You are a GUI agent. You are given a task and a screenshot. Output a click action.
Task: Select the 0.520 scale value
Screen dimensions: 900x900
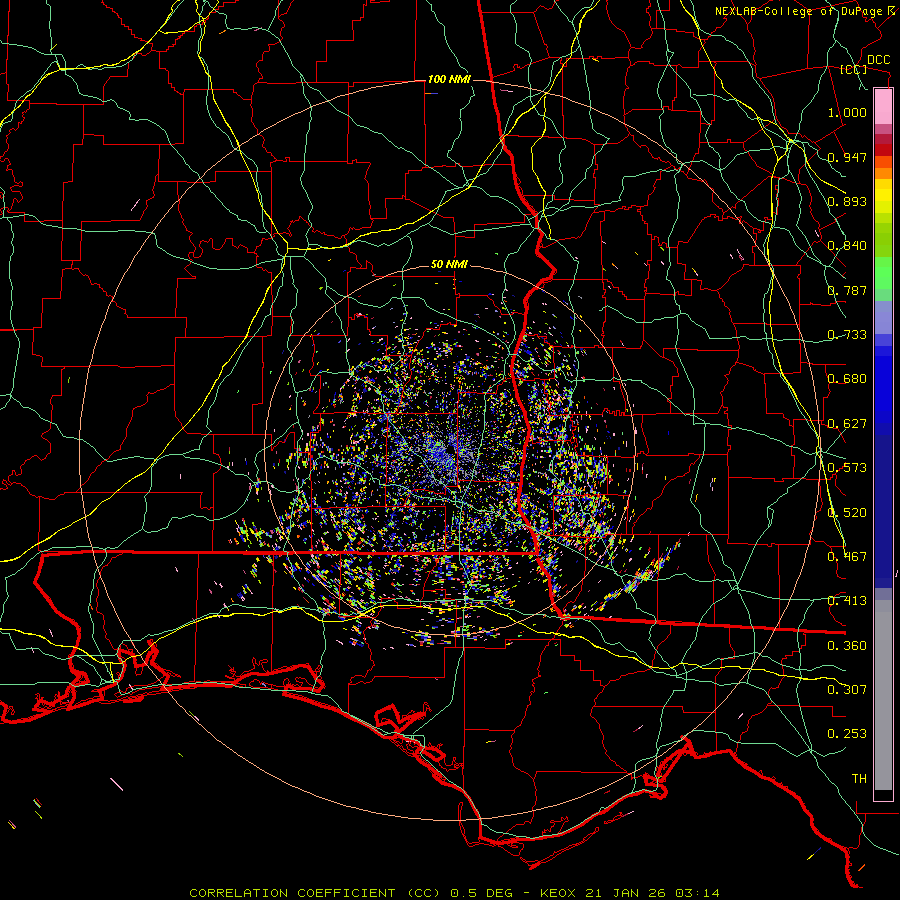click(x=847, y=513)
